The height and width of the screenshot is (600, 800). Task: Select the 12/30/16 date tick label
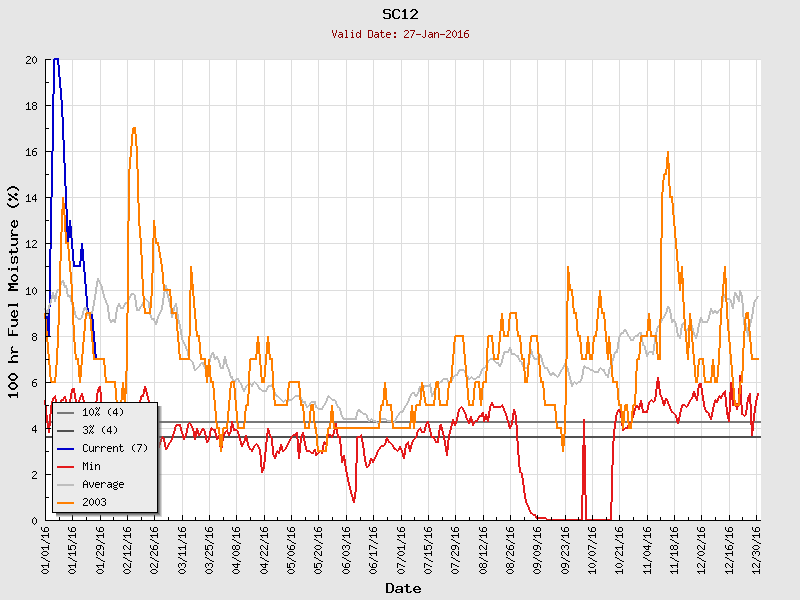757,549
